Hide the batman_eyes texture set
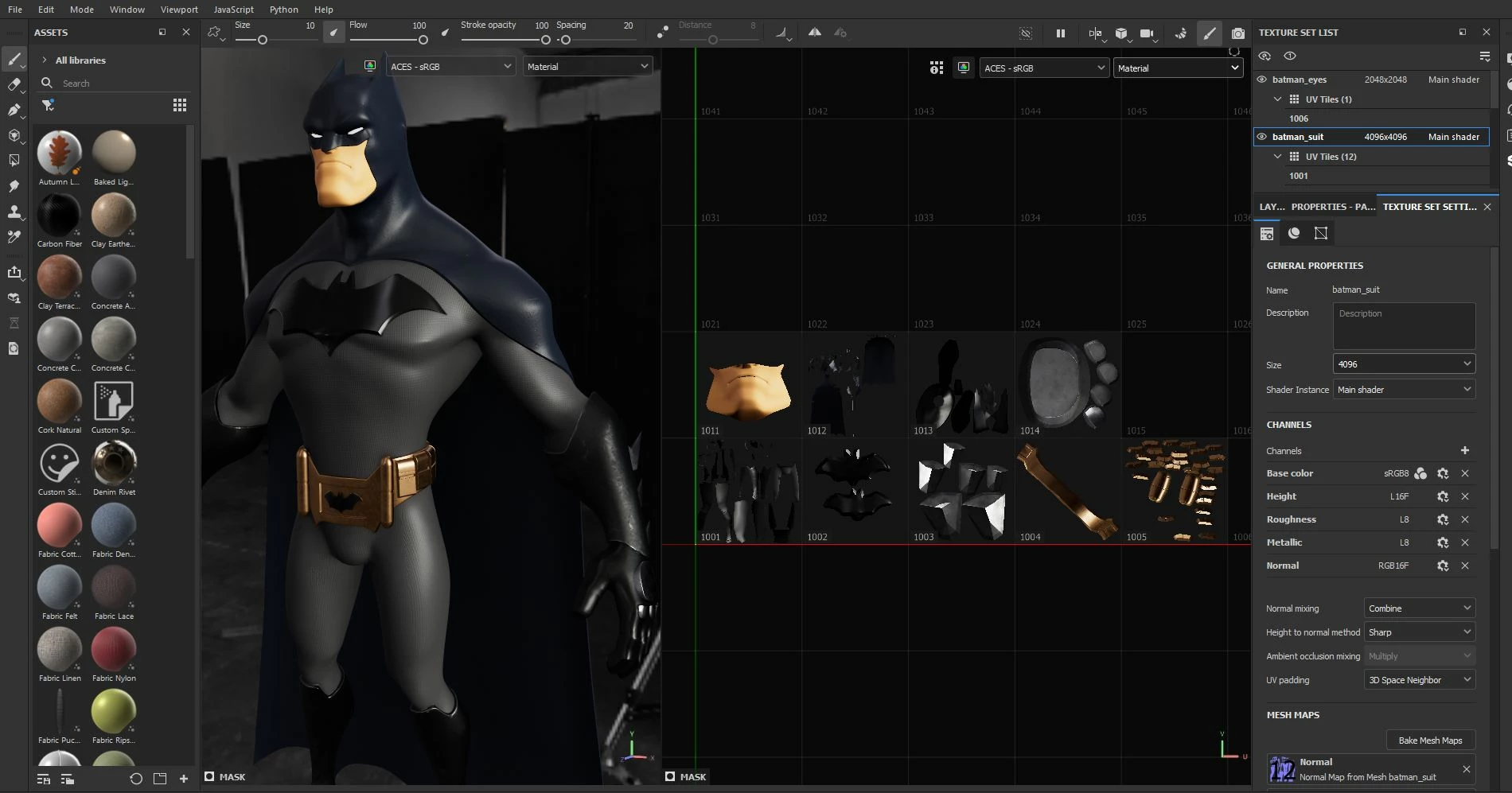The height and width of the screenshot is (793, 1512). click(1261, 80)
